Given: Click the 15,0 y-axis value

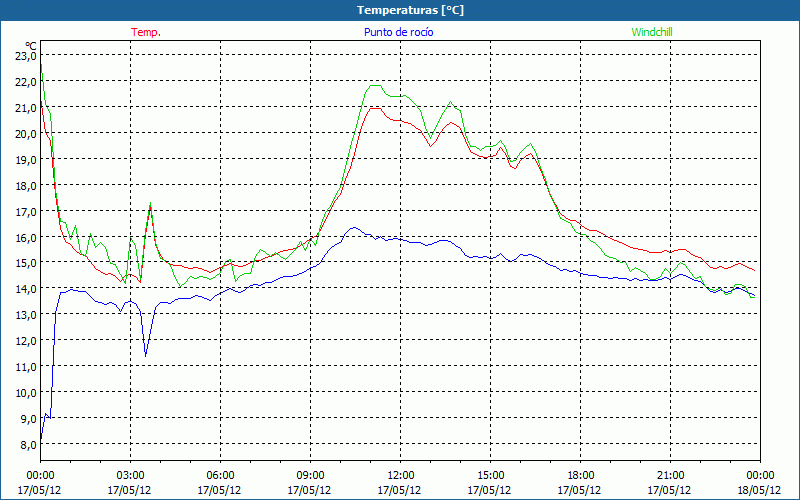Looking at the screenshot, I should [x=26, y=263].
